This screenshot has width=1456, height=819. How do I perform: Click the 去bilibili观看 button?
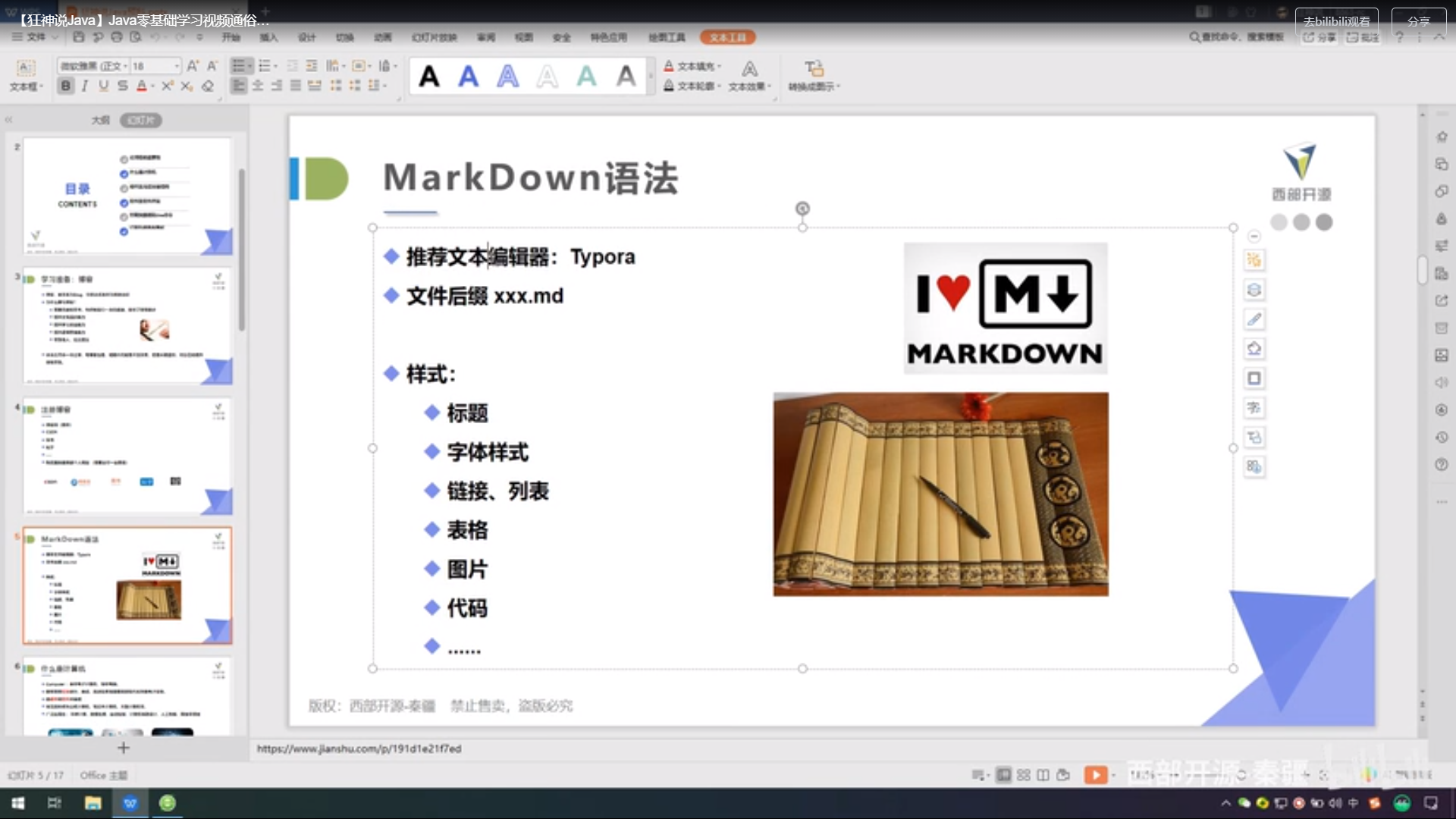[x=1336, y=21]
